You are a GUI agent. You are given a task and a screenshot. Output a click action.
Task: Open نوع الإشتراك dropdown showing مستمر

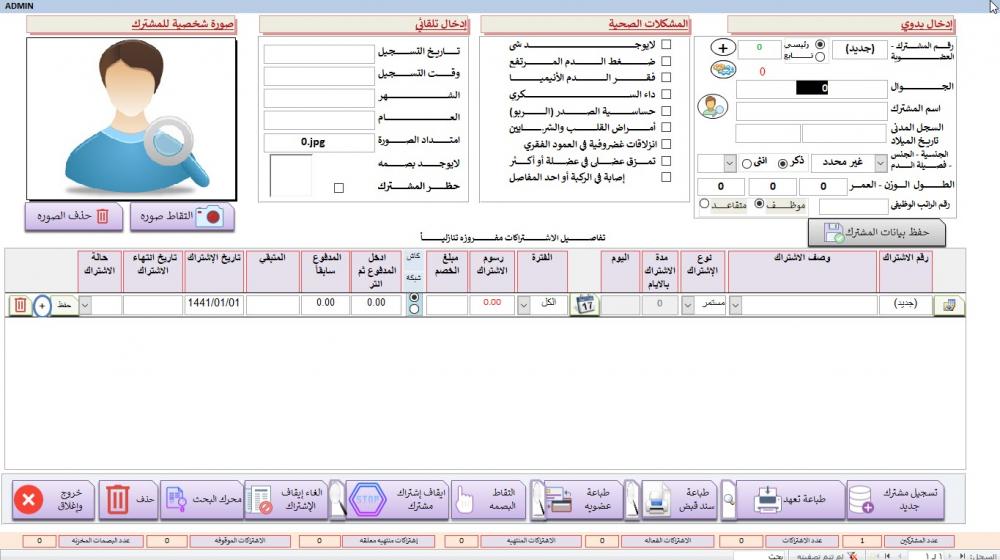(688, 306)
